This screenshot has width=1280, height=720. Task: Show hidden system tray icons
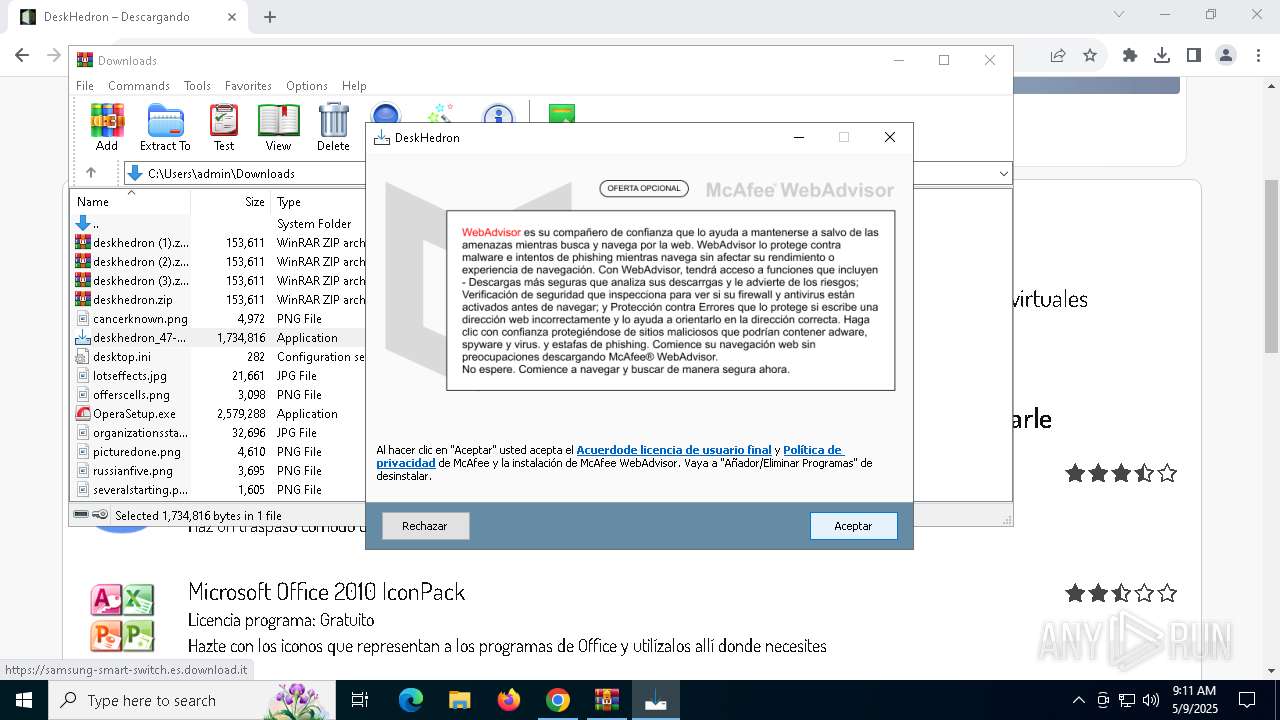(1078, 700)
